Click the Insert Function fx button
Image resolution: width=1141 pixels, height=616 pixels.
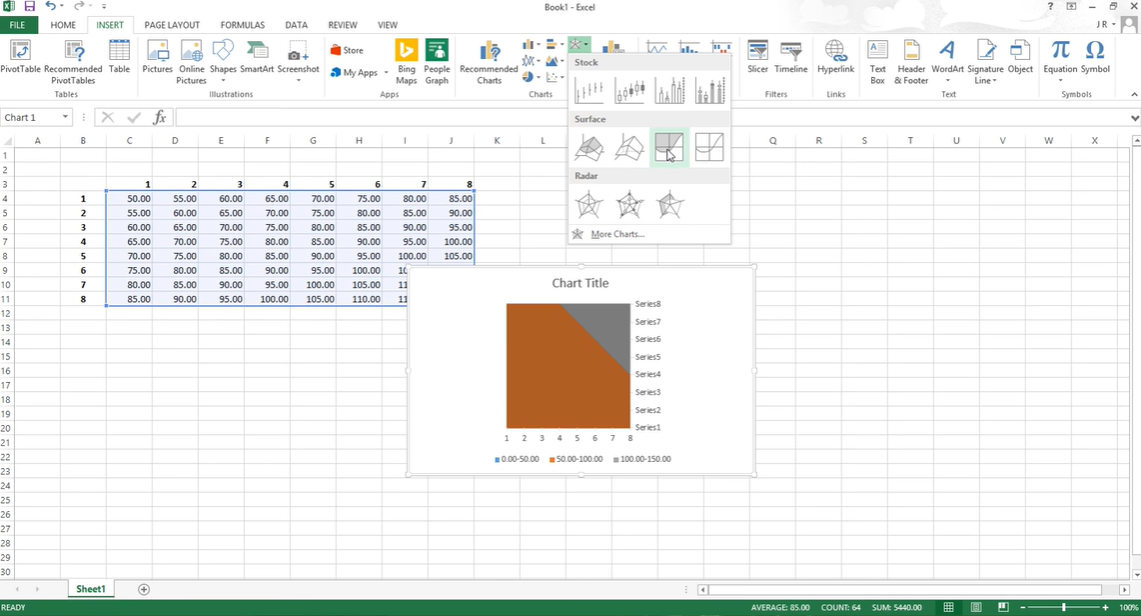[x=159, y=117]
